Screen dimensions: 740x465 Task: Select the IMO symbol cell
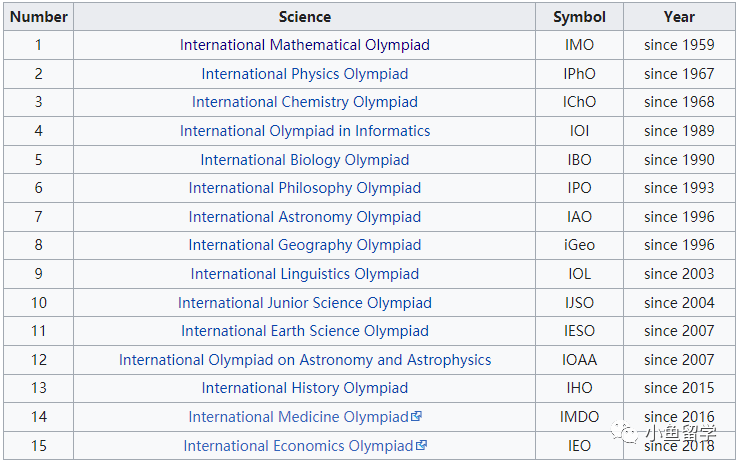pos(580,45)
